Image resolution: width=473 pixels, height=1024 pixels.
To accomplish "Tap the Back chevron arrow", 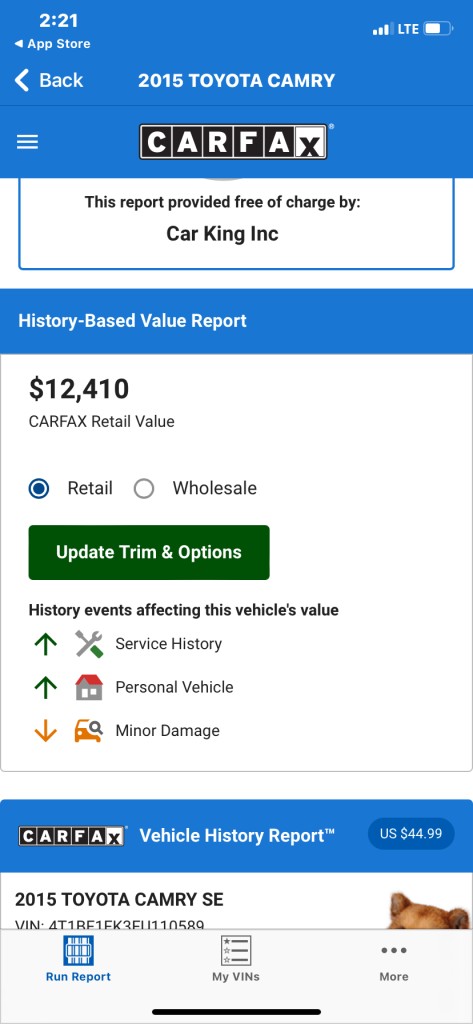I will point(22,80).
